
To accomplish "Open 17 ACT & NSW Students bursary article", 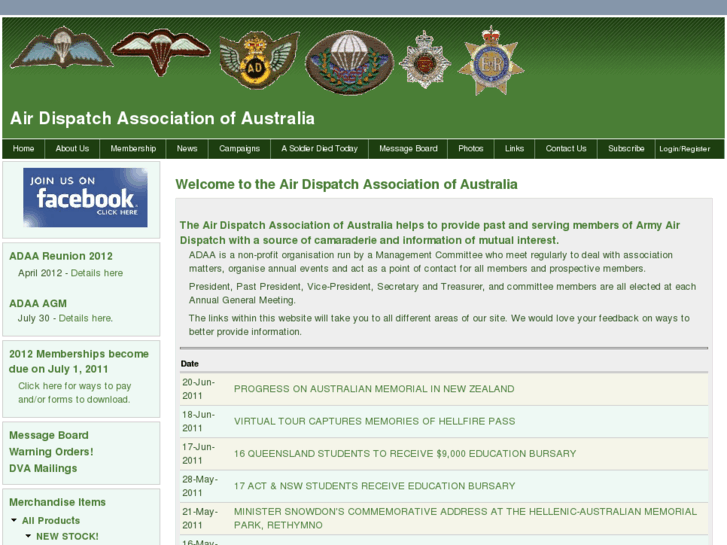I will 374,486.
